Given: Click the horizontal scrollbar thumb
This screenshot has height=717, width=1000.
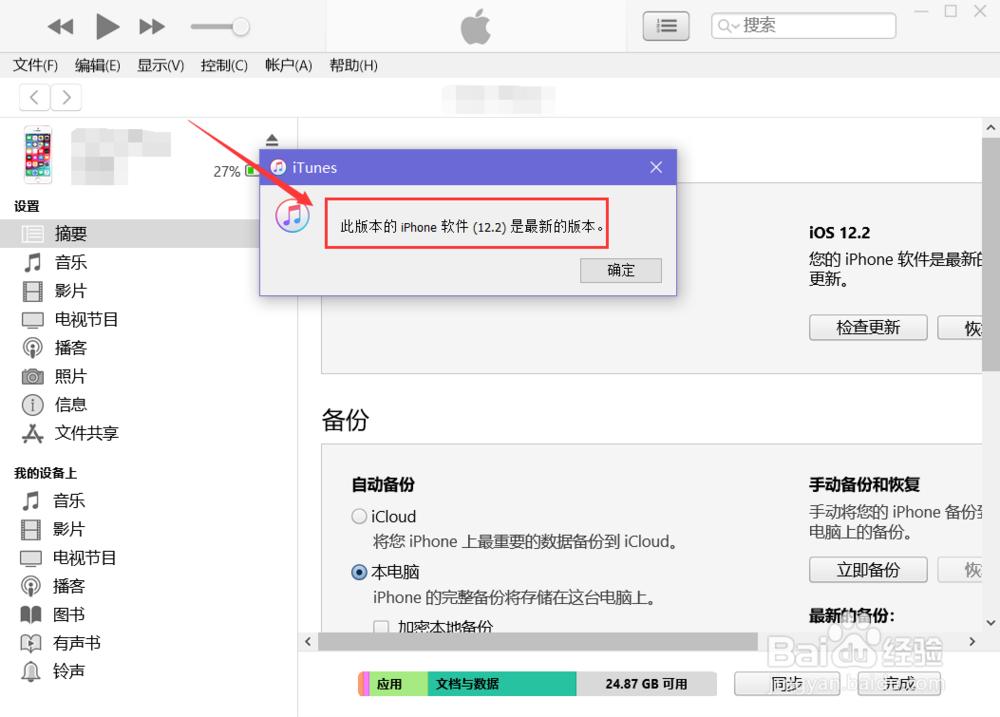Looking at the screenshot, I should click(538, 642).
